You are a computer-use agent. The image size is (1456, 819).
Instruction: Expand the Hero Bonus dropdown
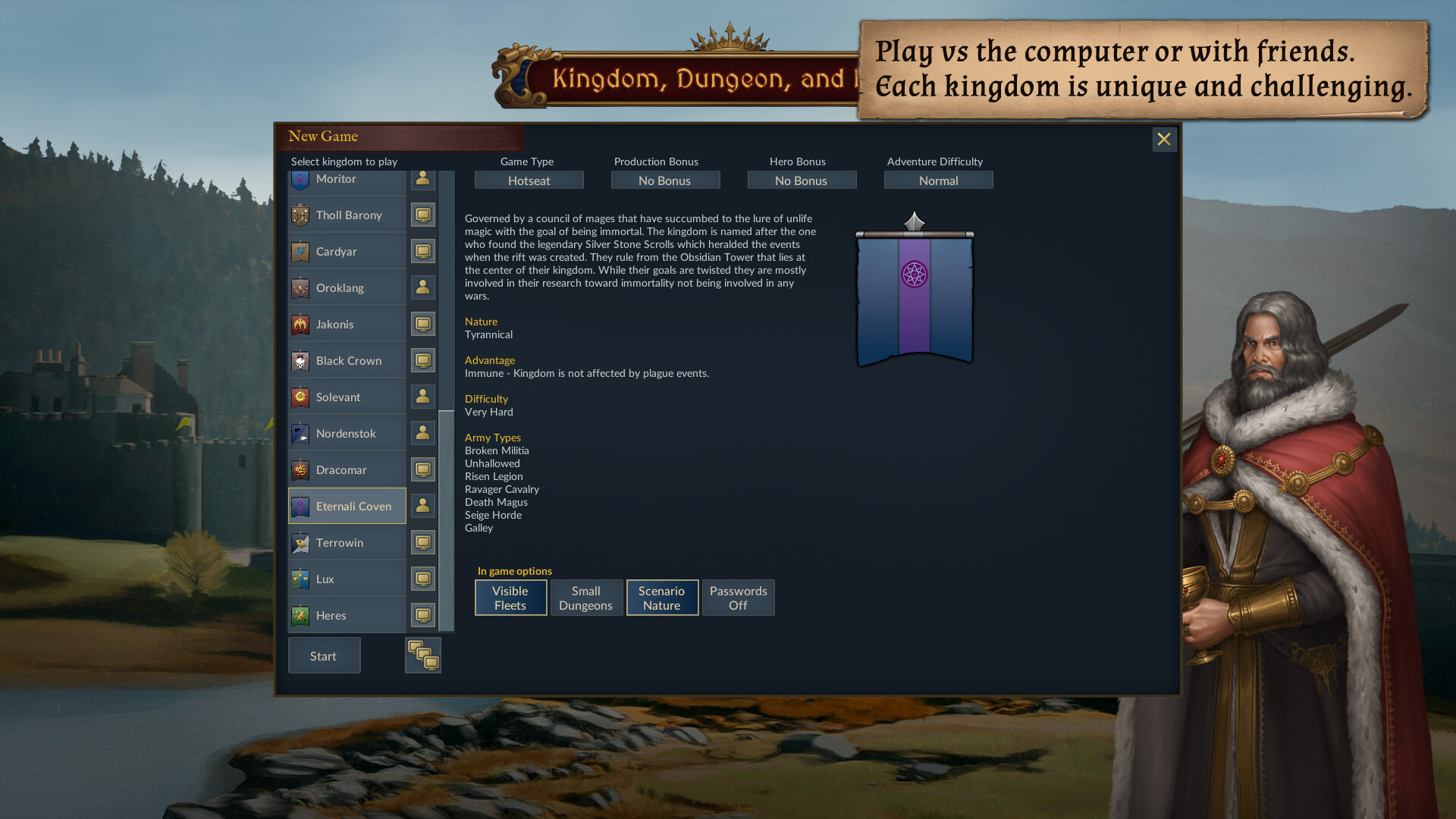coord(800,180)
